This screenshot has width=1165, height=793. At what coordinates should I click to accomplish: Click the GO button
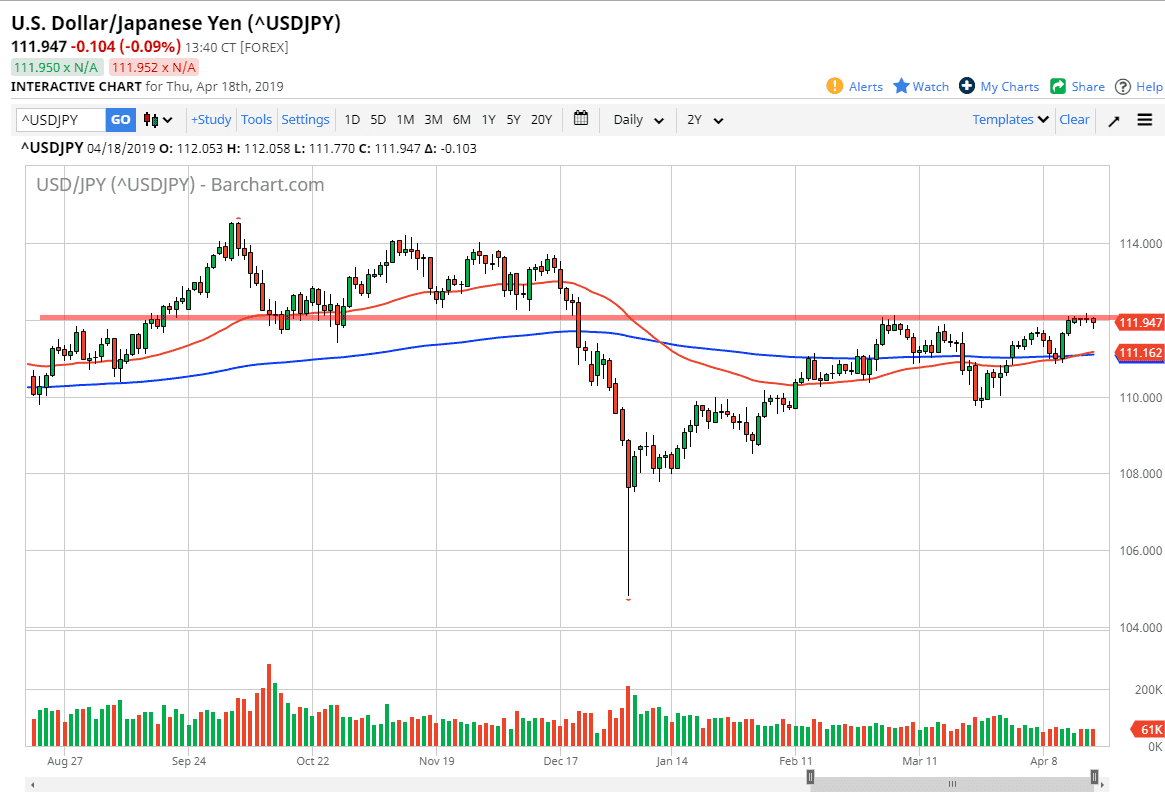pyautogui.click(x=120, y=119)
